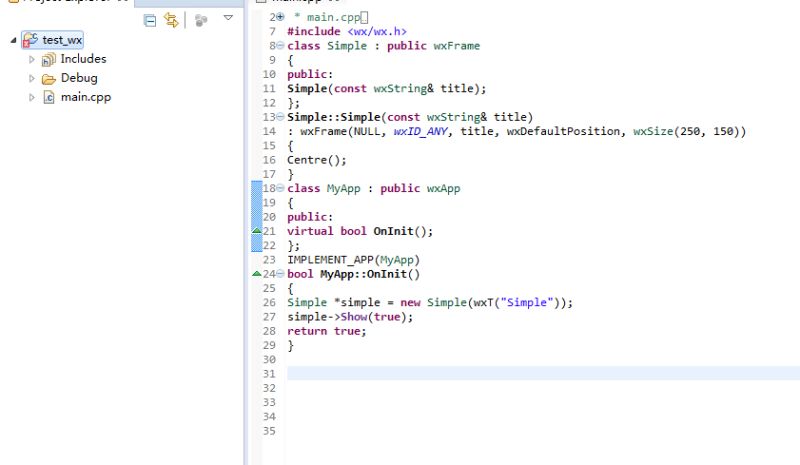800x465 pixels.
Task: Expand the main.cpp tree arrow
Action: [32, 97]
